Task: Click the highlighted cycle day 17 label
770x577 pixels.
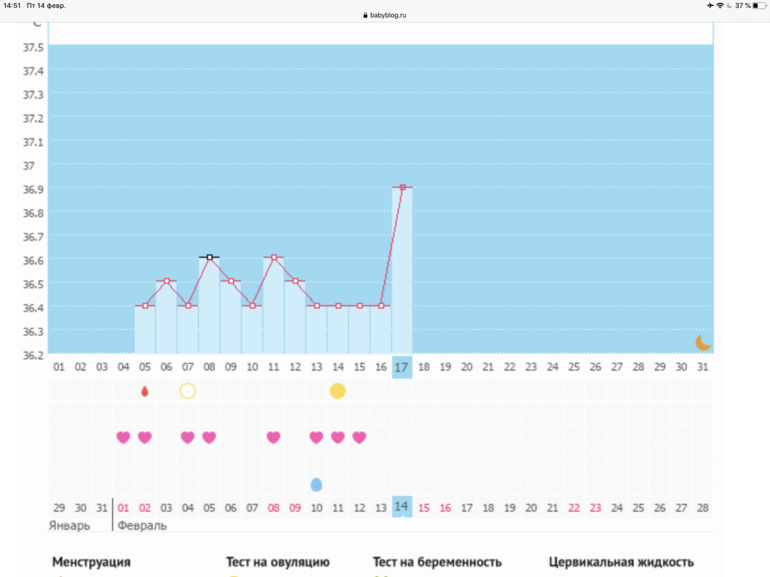Action: 402,367
